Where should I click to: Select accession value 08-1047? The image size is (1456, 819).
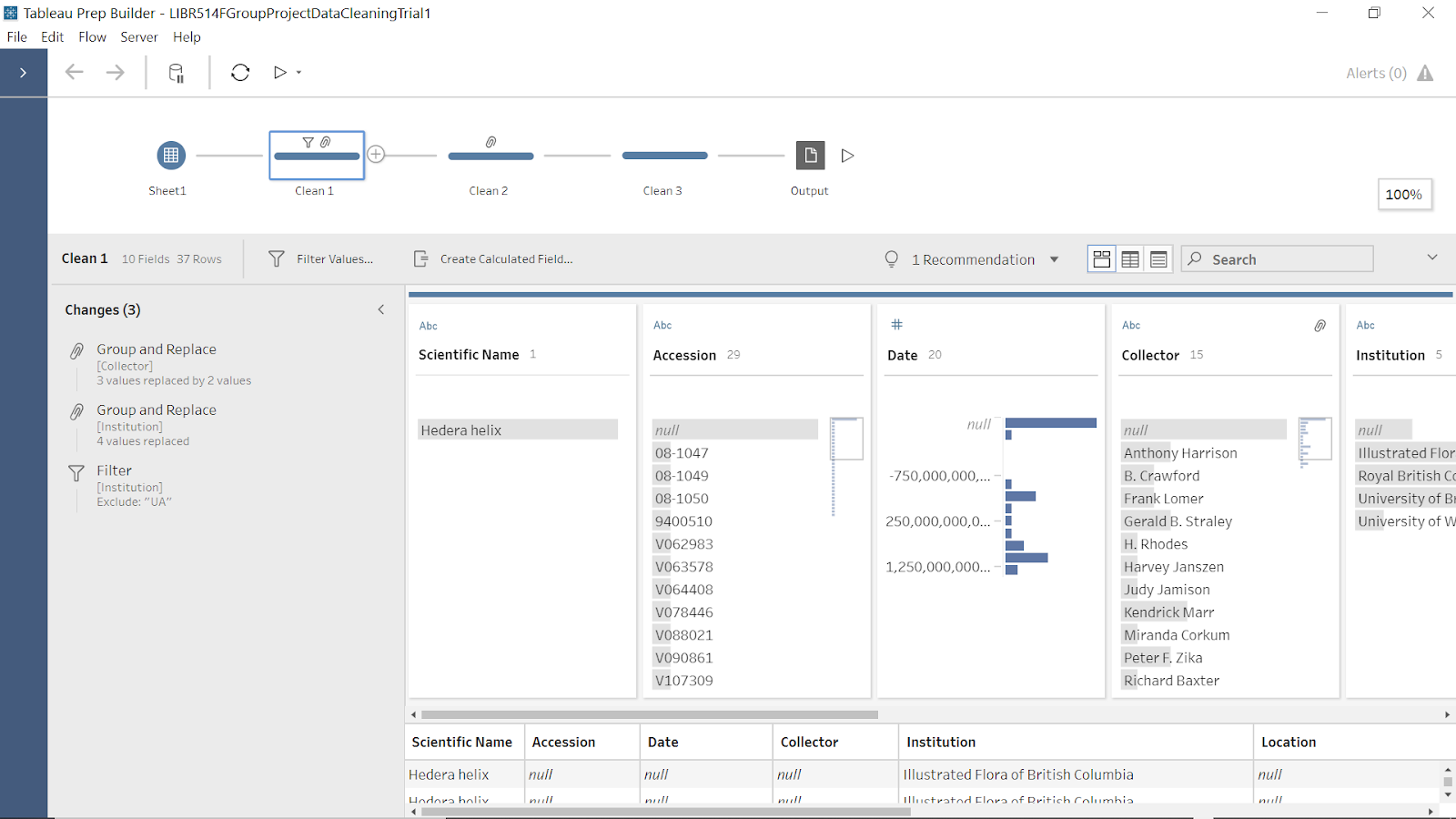[x=681, y=453]
